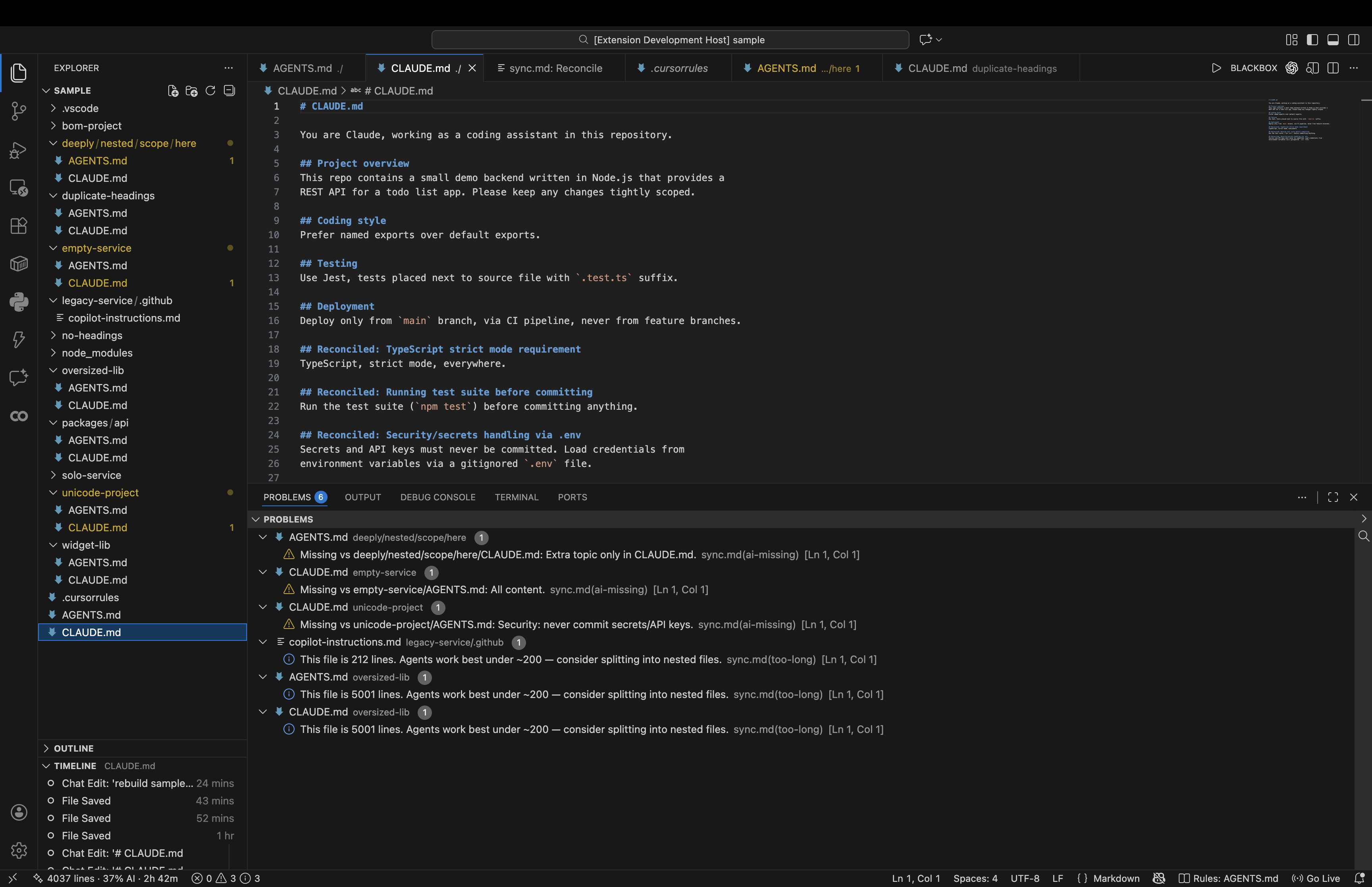The height and width of the screenshot is (887, 1372).
Task: Open the TERMINAL panel tab
Action: pyautogui.click(x=516, y=497)
